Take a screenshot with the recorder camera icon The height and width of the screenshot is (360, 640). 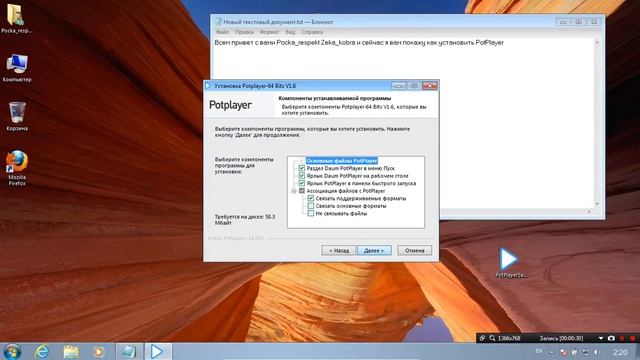click(x=611, y=338)
